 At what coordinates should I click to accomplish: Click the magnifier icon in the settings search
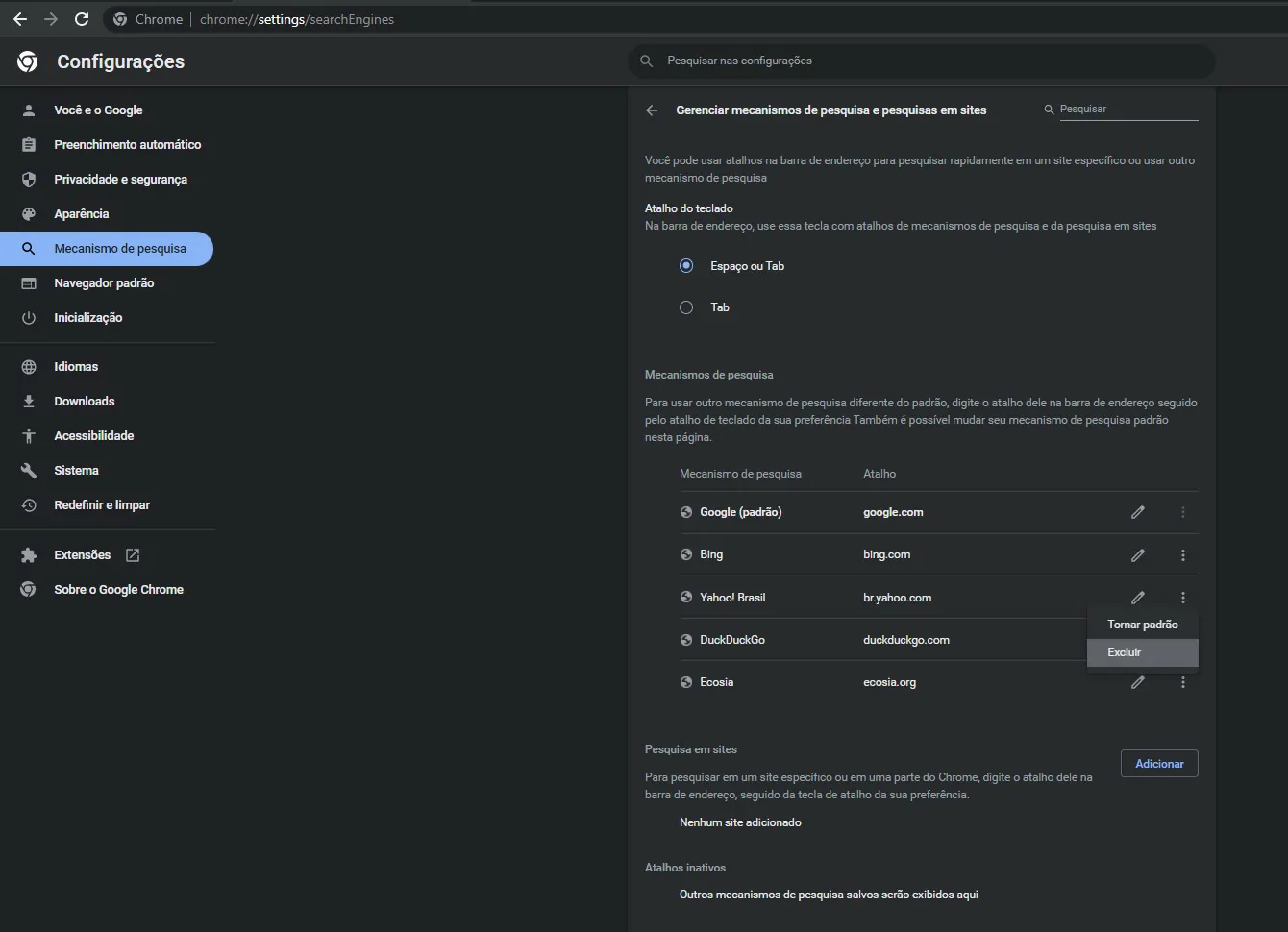click(x=647, y=61)
